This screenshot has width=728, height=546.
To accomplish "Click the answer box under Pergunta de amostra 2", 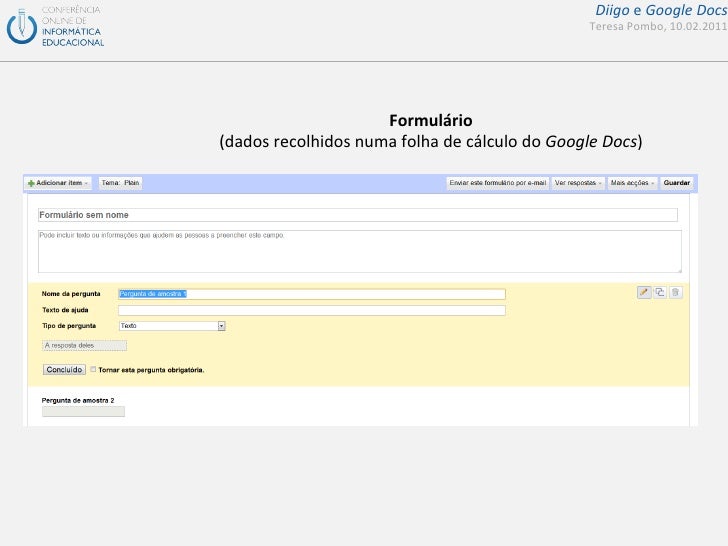I will [84, 411].
